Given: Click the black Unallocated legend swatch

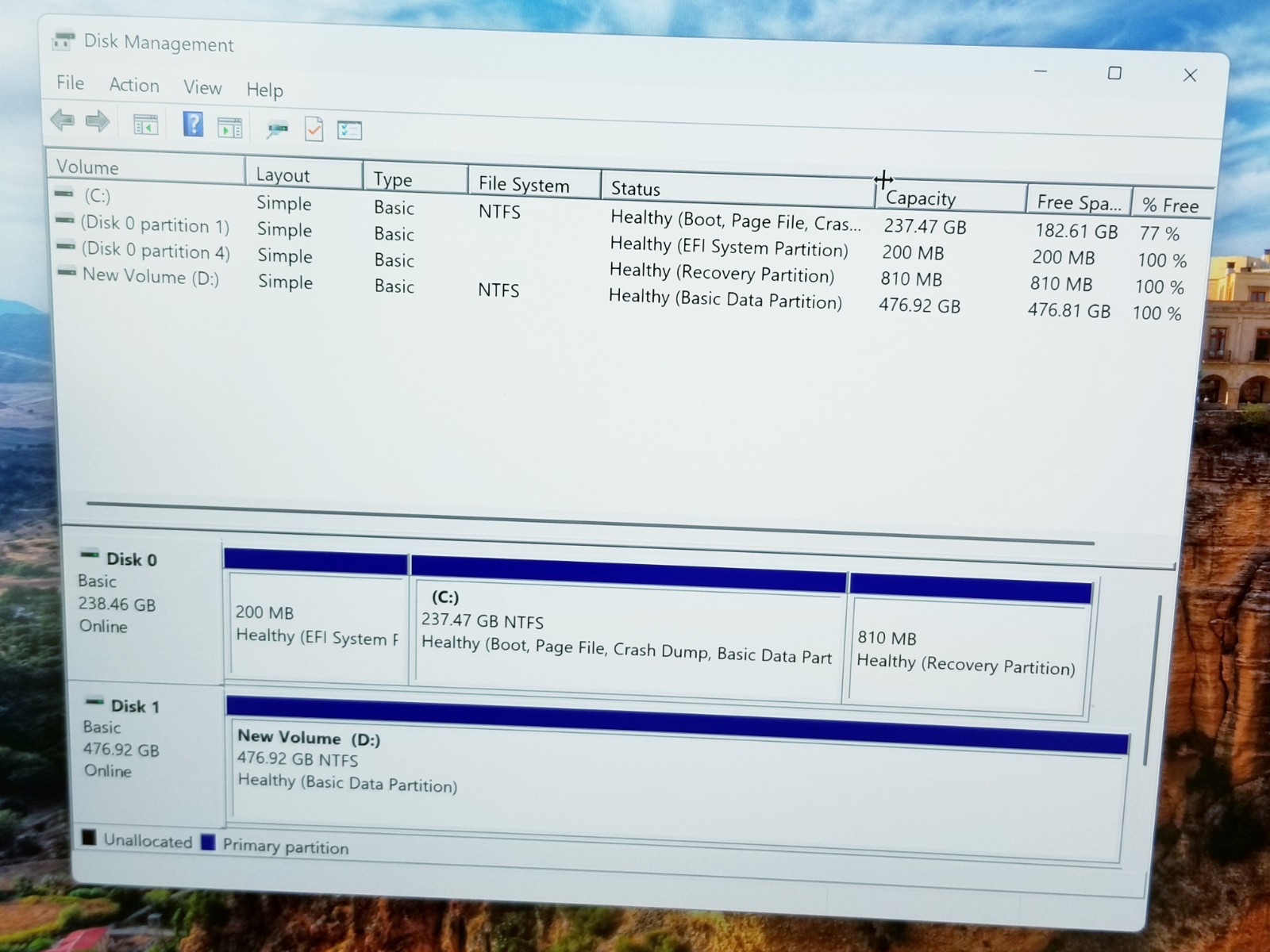Looking at the screenshot, I should click(x=89, y=837).
